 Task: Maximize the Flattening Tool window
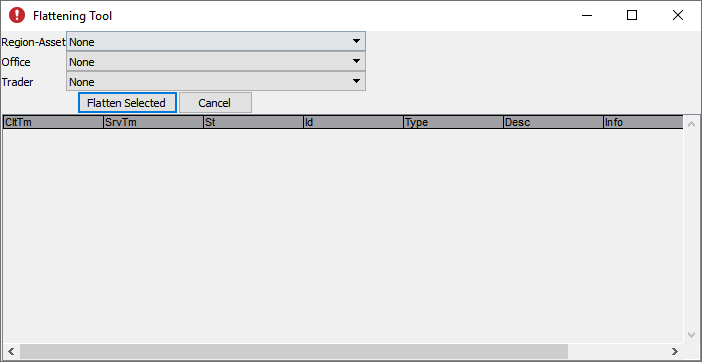pos(632,16)
